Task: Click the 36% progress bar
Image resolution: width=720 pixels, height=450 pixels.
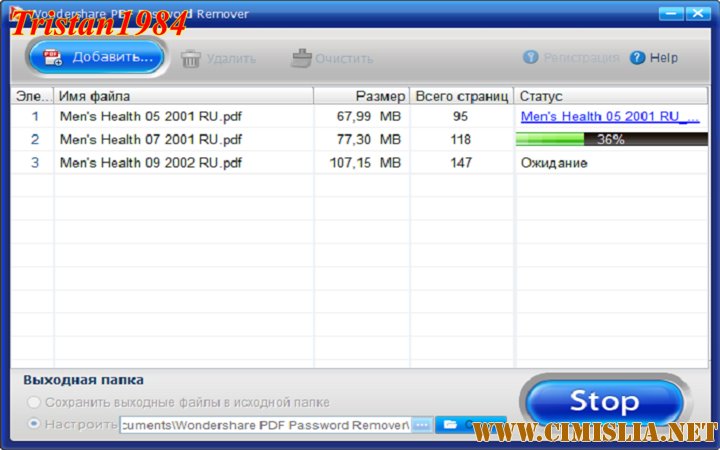Action: pos(611,140)
